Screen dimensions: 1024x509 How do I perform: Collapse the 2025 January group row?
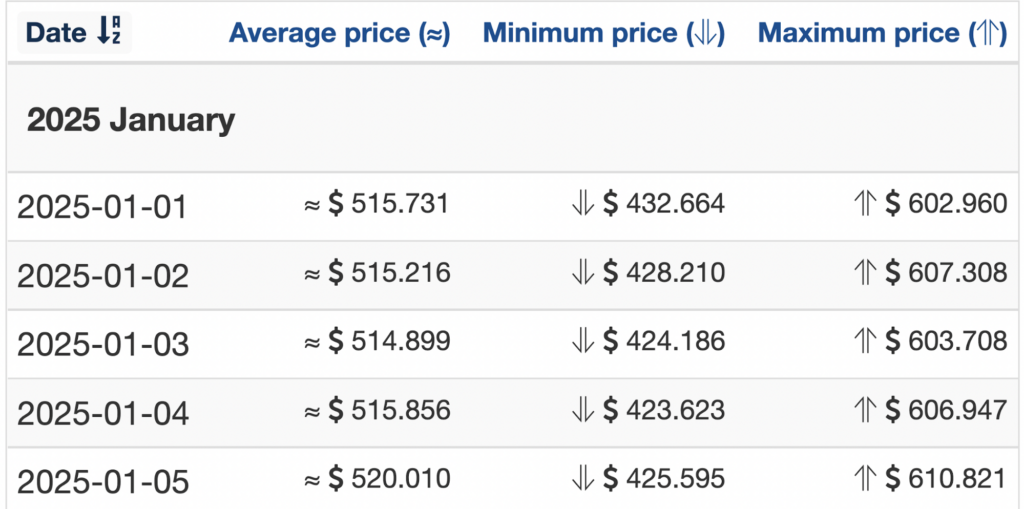point(131,121)
